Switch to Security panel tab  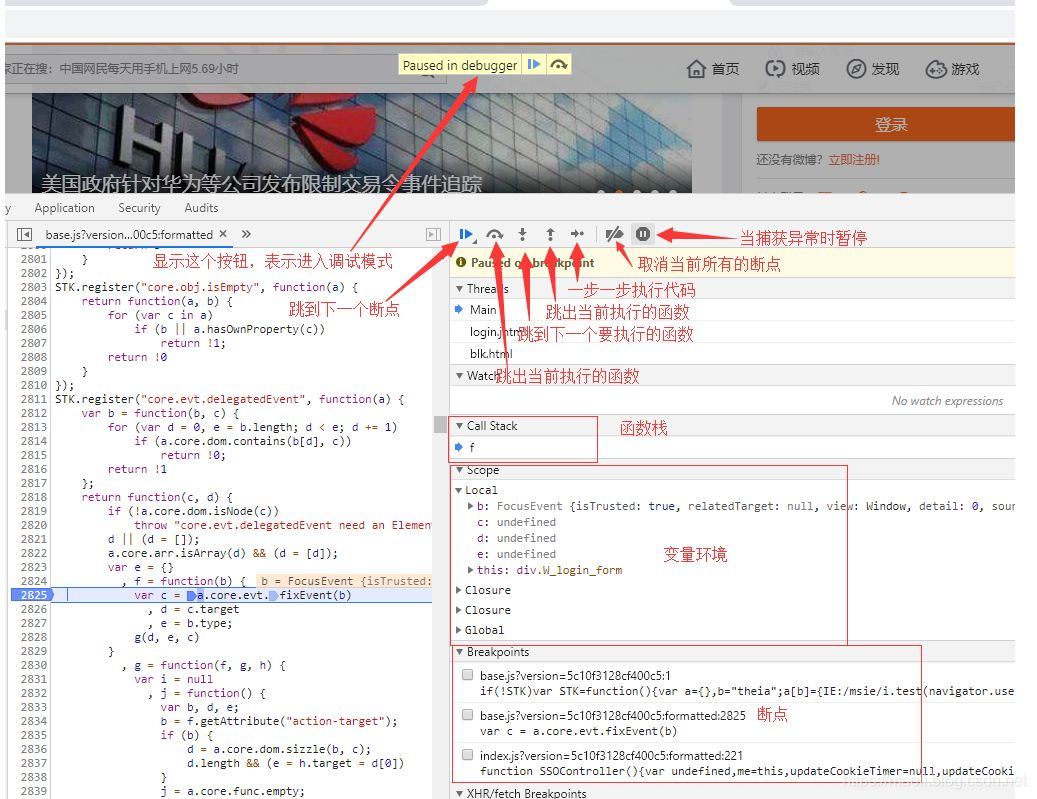tap(139, 208)
